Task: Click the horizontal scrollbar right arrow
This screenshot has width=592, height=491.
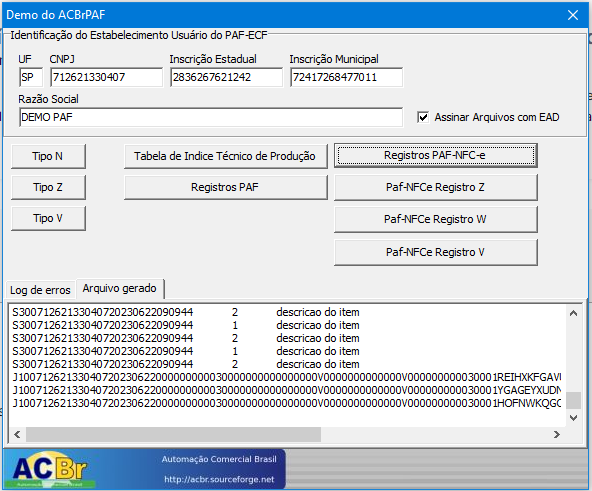Action: tap(557, 434)
